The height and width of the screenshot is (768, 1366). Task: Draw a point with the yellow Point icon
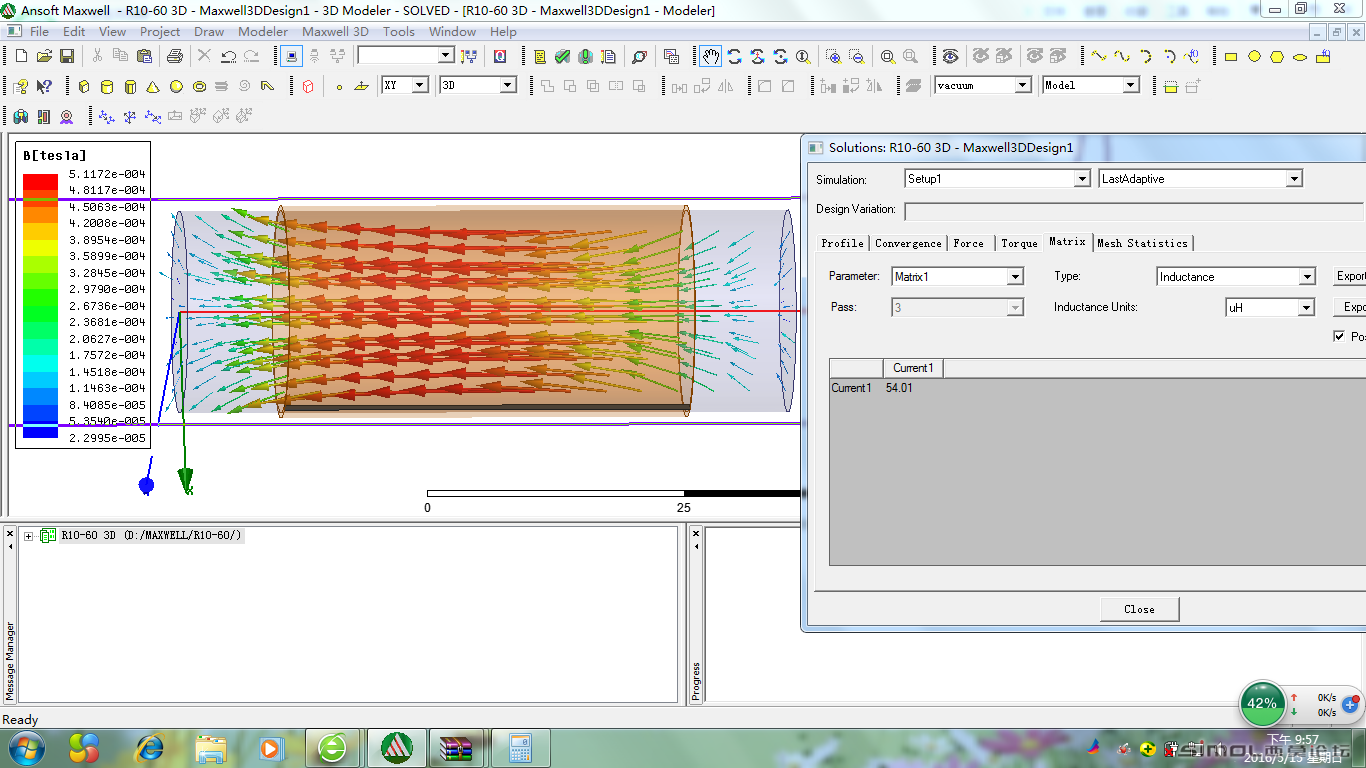339,86
